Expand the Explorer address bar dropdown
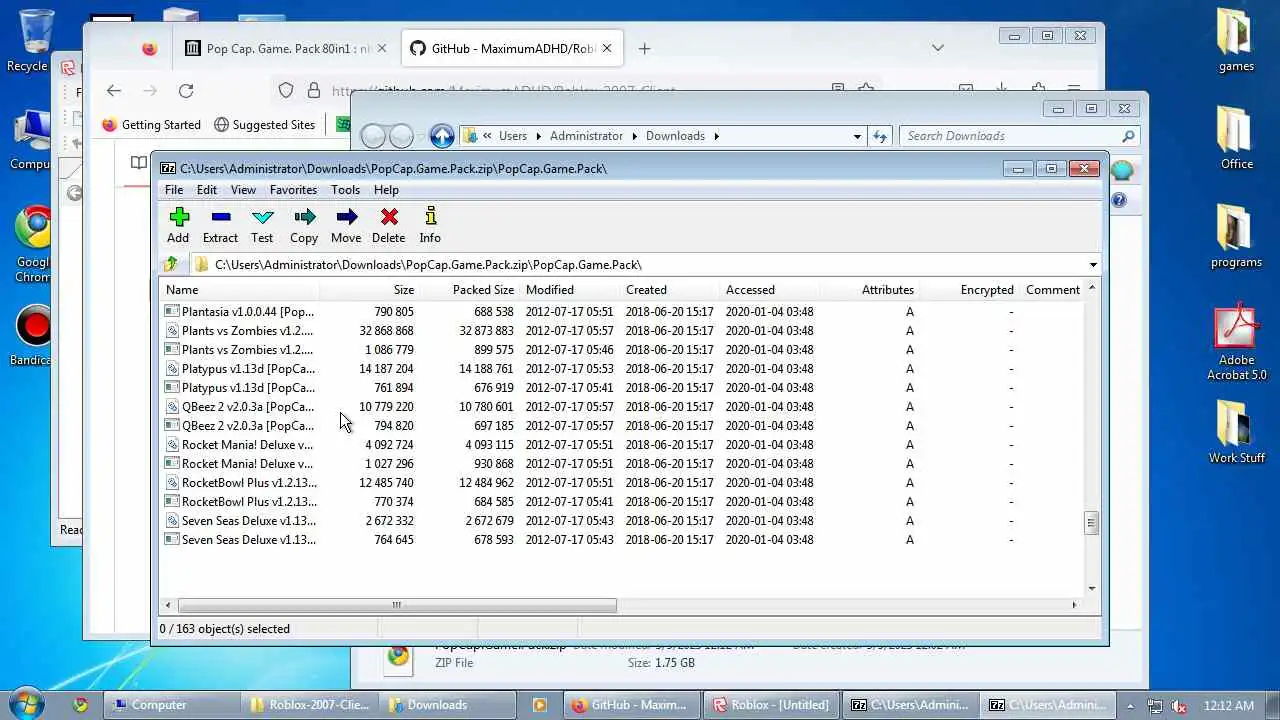The image size is (1280, 720). [x=857, y=136]
